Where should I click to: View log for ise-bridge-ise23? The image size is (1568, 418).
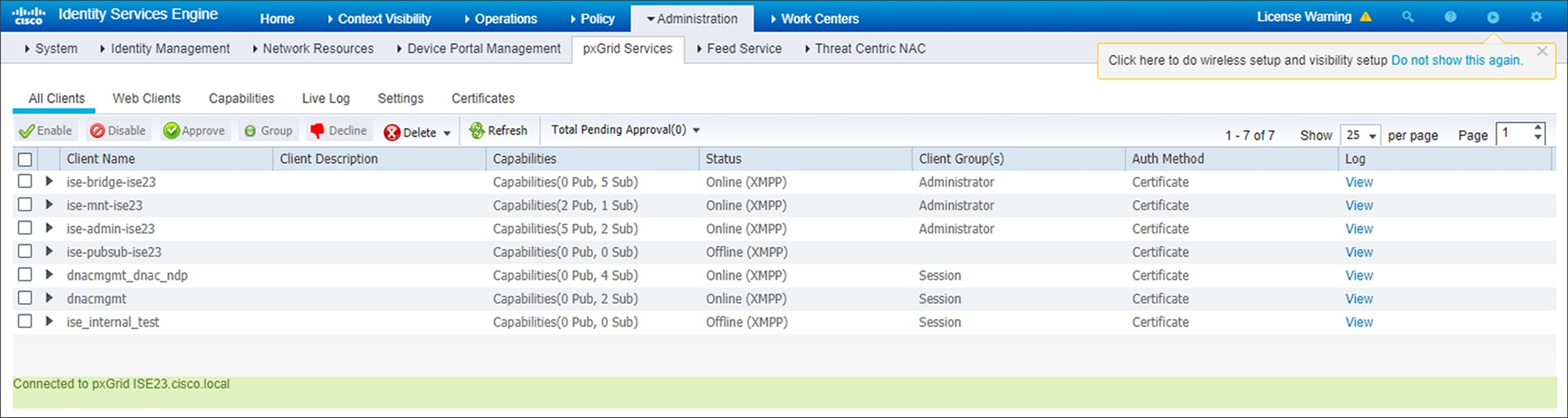[1359, 182]
